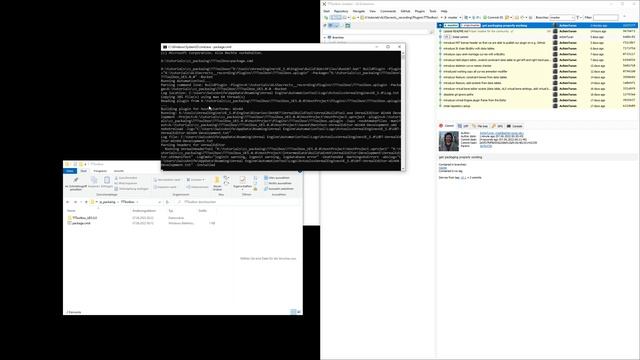The image size is (640, 360).
Task: Open the Repository menu in Git Extensions
Action: [x=341, y=11]
